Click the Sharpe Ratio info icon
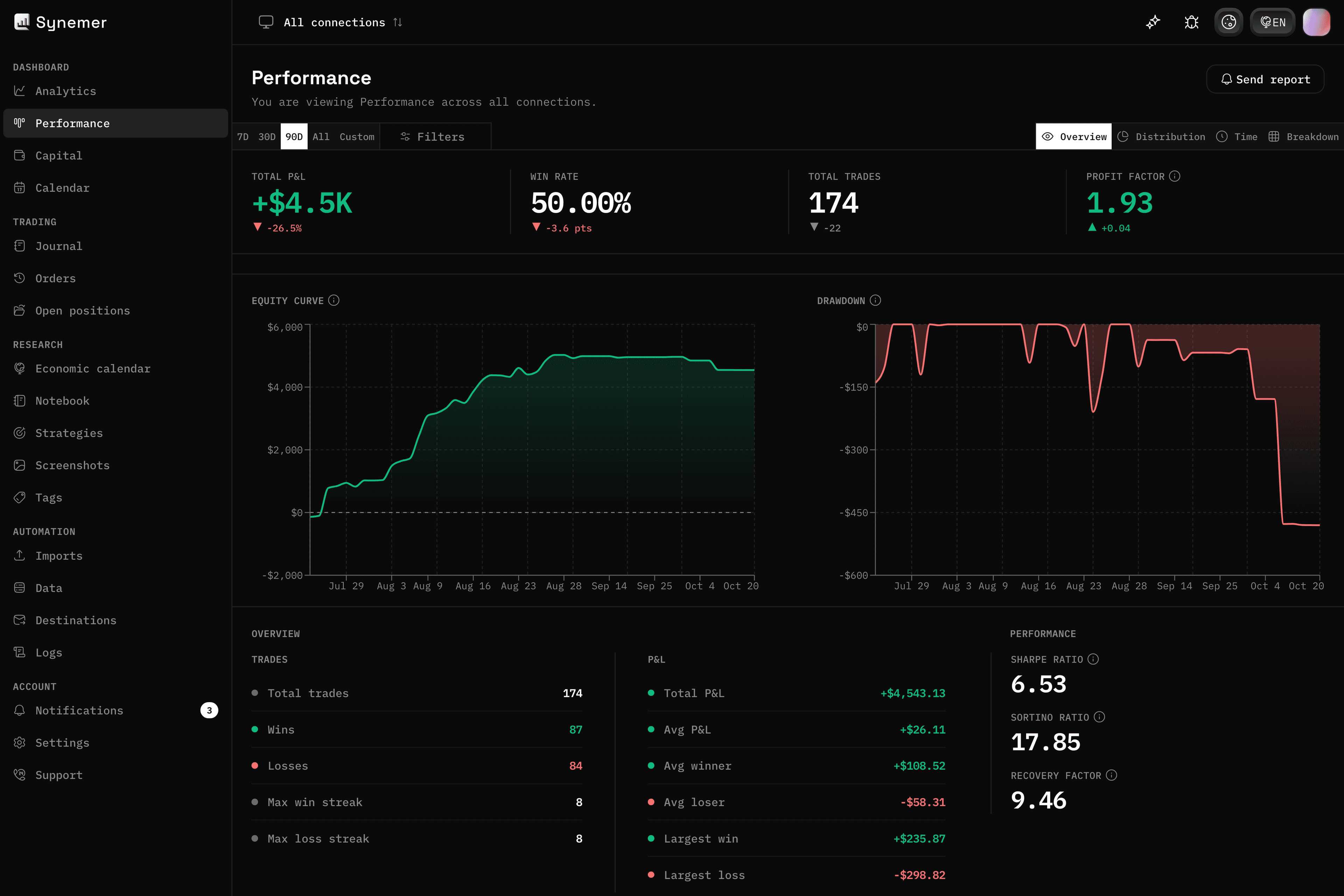This screenshot has height=896, width=1344. [x=1093, y=659]
